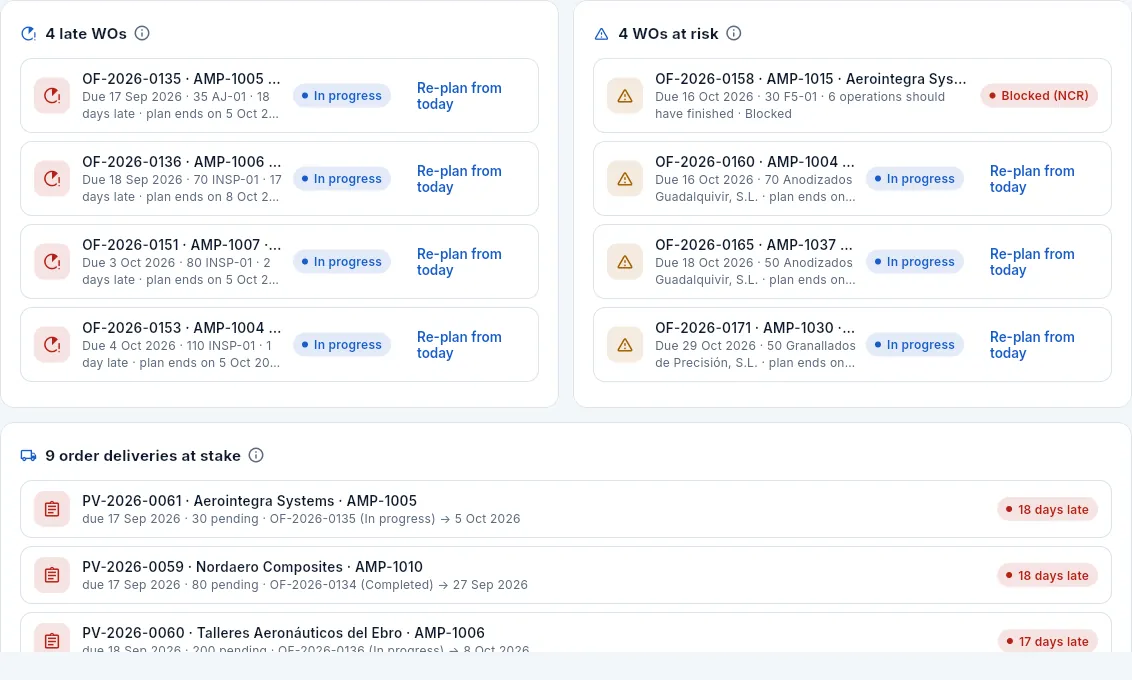The height and width of the screenshot is (680, 1132).
Task: Click 'In progress' status of OF-2026-0135
Action: pos(341,96)
